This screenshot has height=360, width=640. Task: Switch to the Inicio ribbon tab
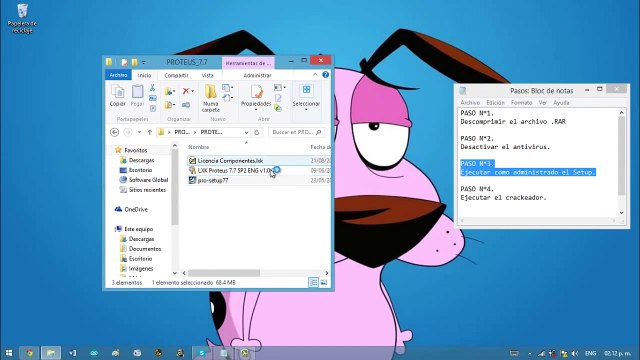click(x=144, y=76)
